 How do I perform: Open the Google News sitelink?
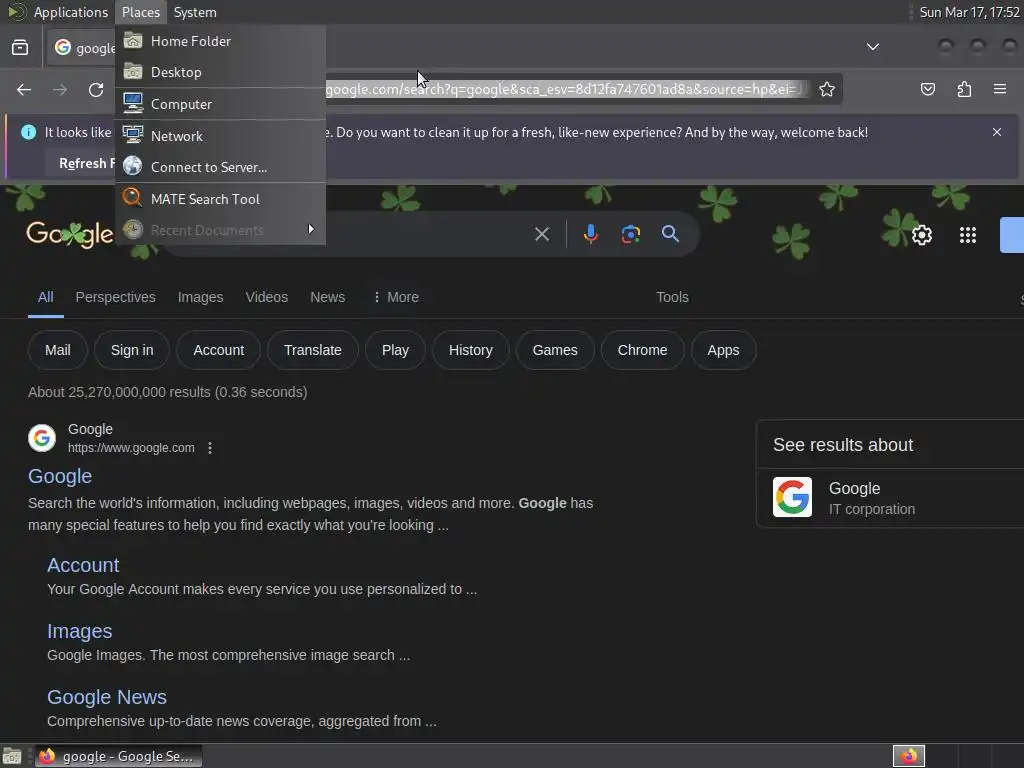[107, 697]
